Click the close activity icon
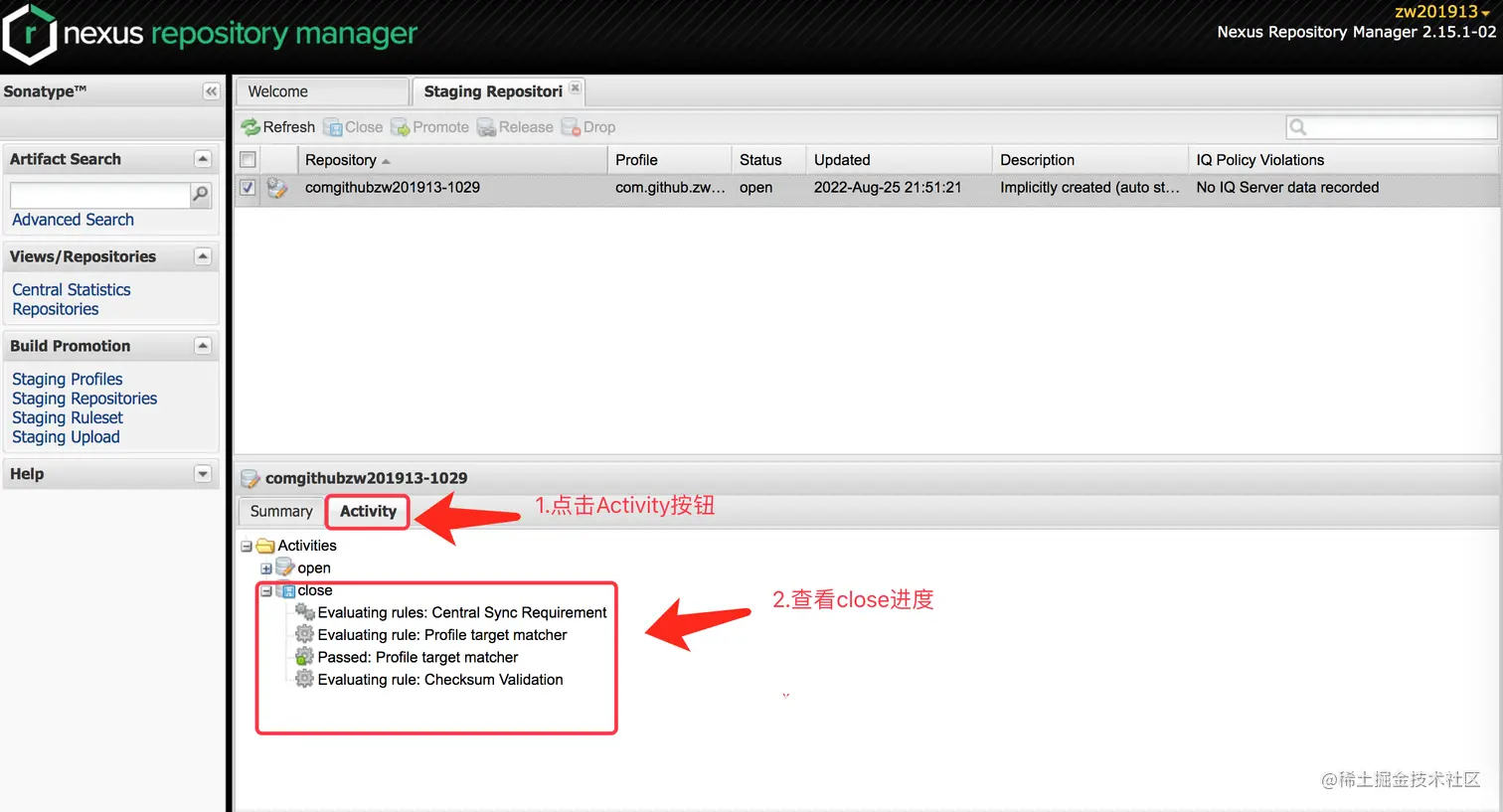Image resolution: width=1503 pixels, height=812 pixels. pos(286,590)
